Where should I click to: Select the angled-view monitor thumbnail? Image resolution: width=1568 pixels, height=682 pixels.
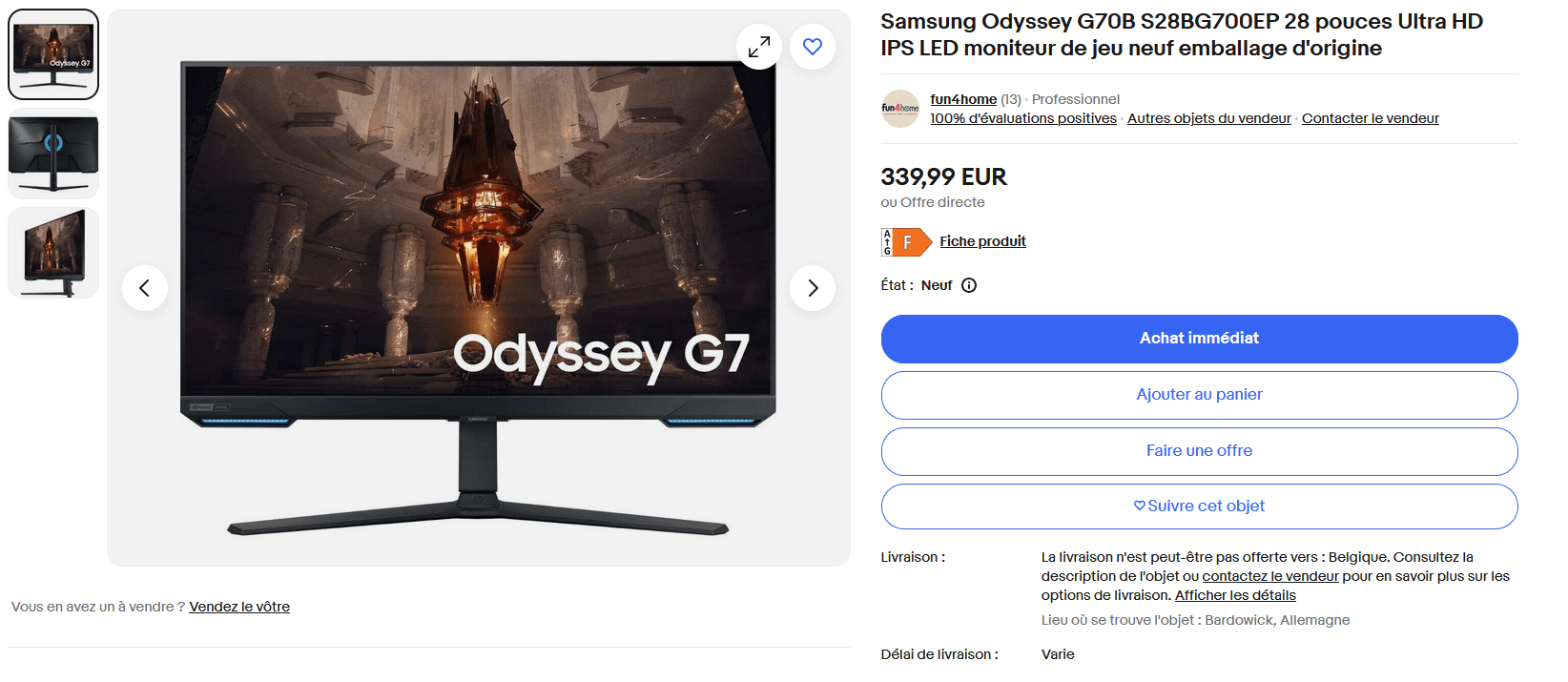point(53,253)
